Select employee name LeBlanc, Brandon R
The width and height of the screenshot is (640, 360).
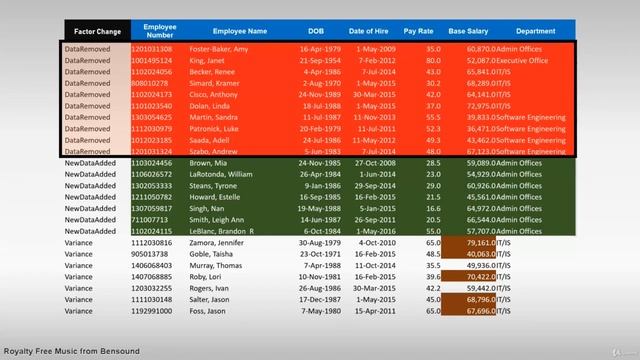pos(221,231)
